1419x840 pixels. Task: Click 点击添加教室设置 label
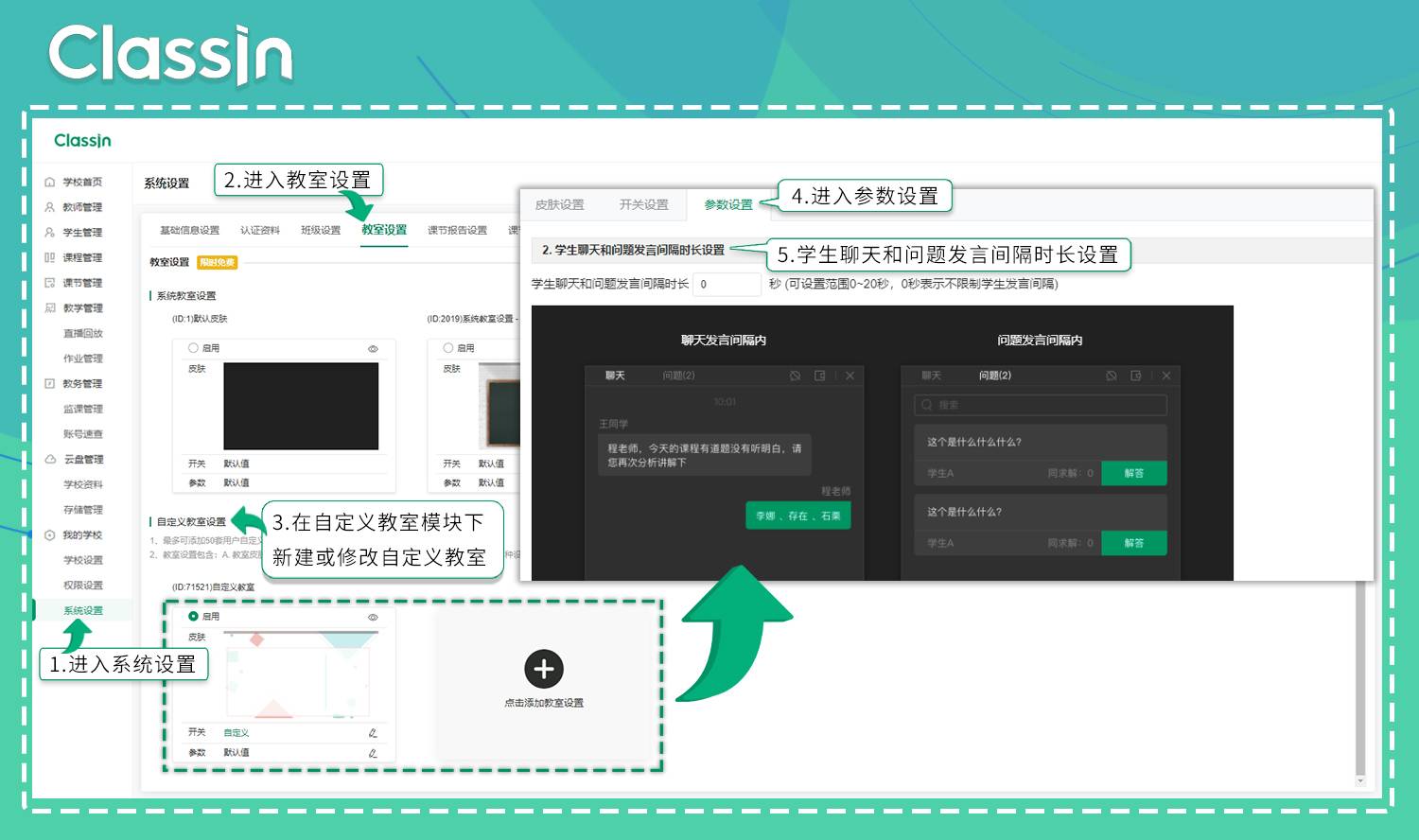pos(544,703)
